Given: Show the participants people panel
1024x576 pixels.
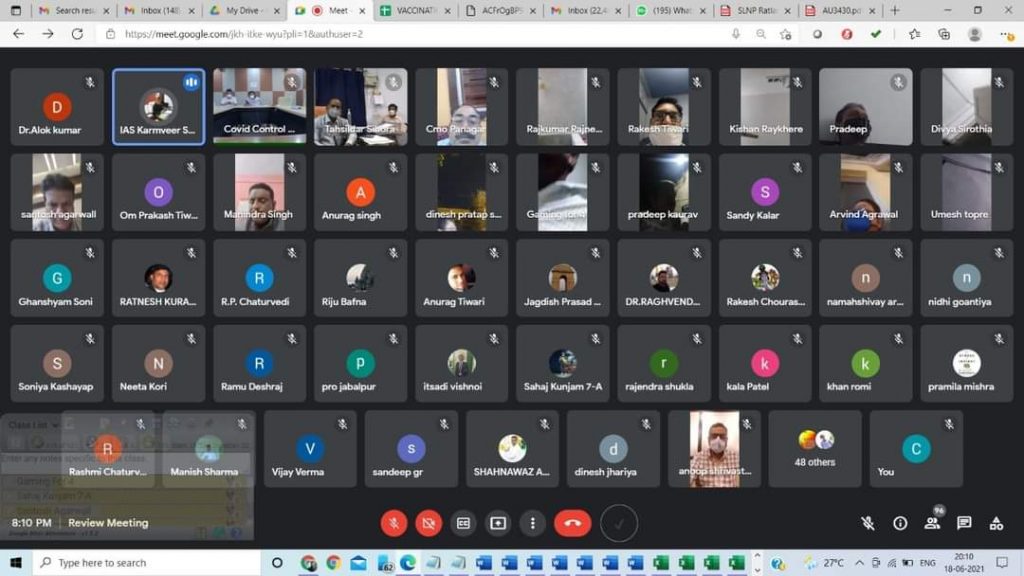Looking at the screenshot, I should (932, 523).
